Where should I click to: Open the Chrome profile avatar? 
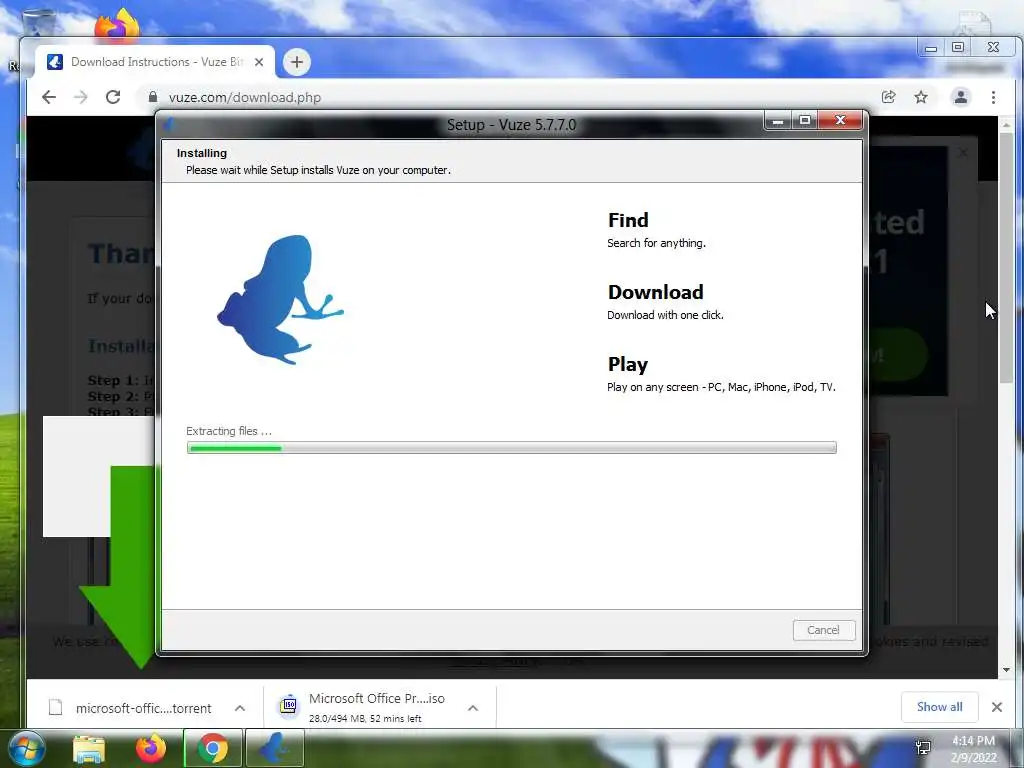click(x=961, y=97)
